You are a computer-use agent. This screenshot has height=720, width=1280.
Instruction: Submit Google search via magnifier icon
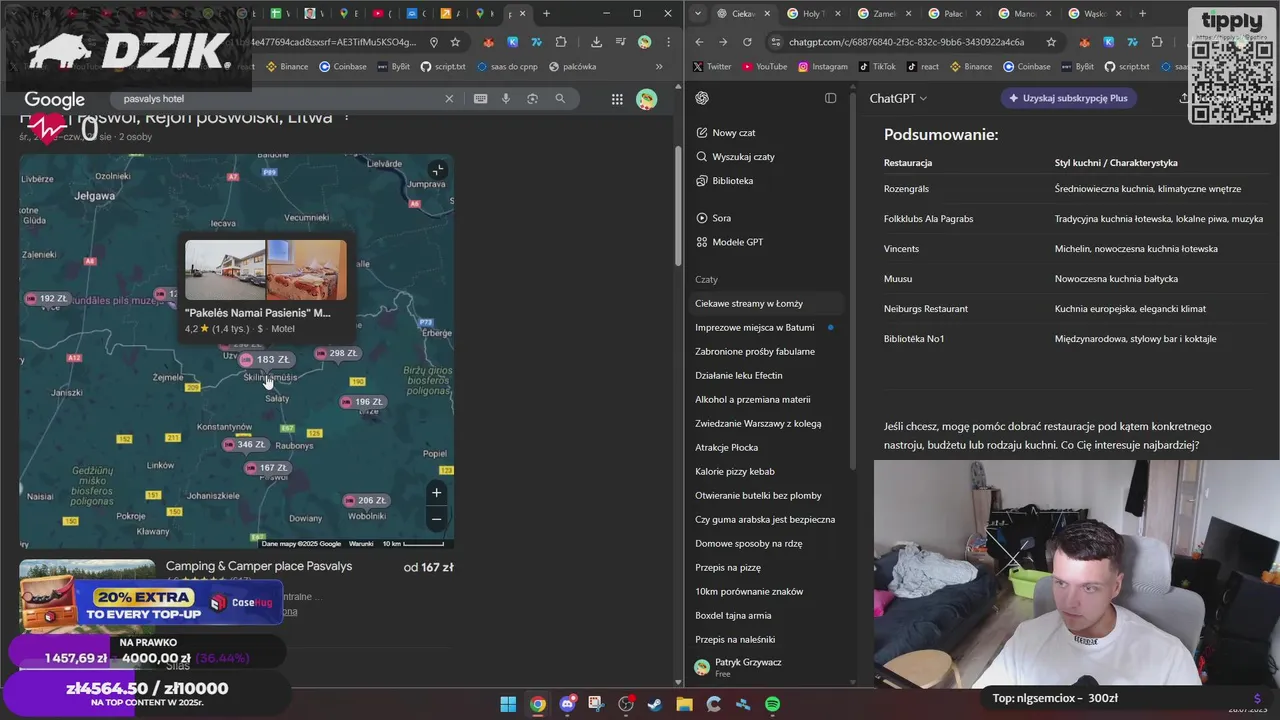(560, 99)
